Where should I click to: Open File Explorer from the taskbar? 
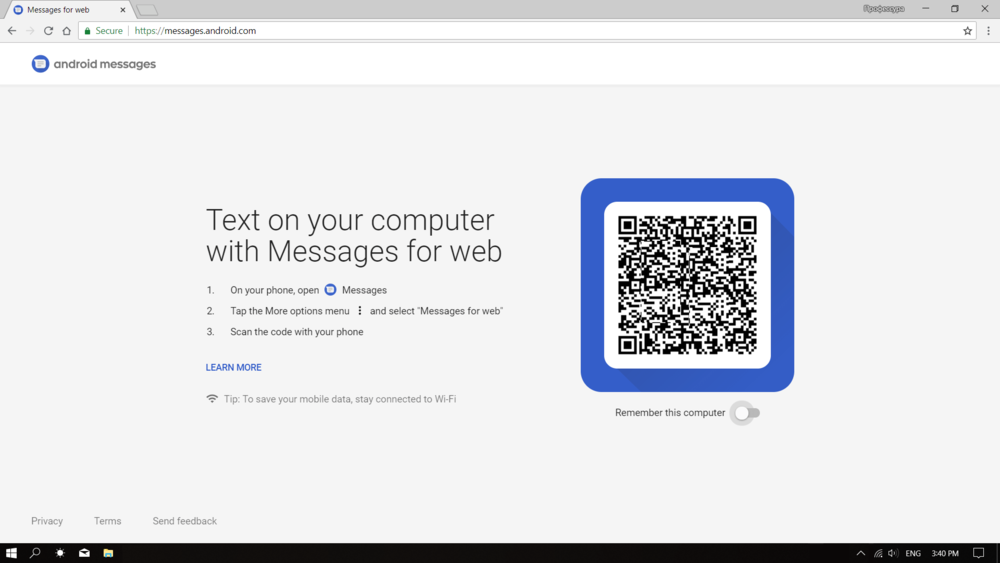pos(108,553)
